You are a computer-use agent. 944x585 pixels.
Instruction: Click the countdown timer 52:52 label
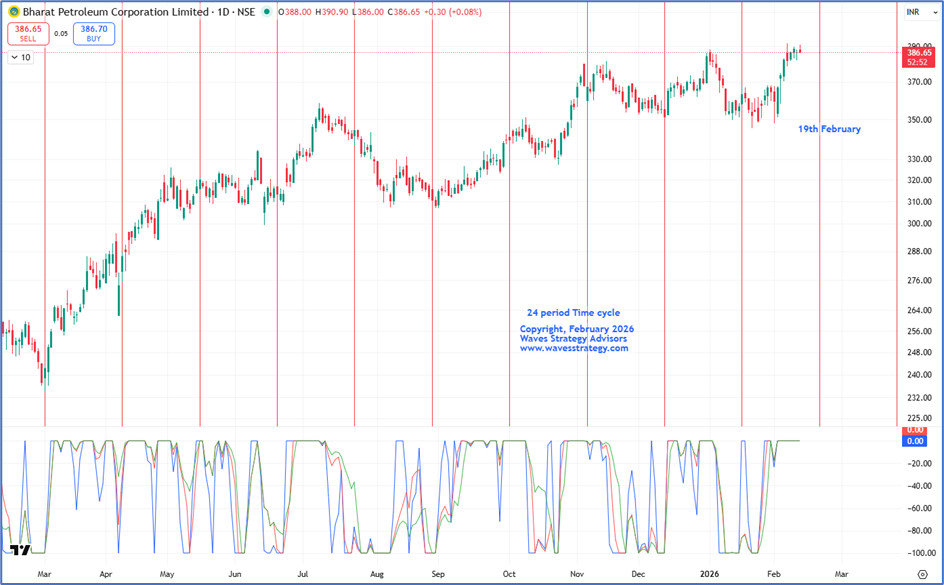click(919, 62)
